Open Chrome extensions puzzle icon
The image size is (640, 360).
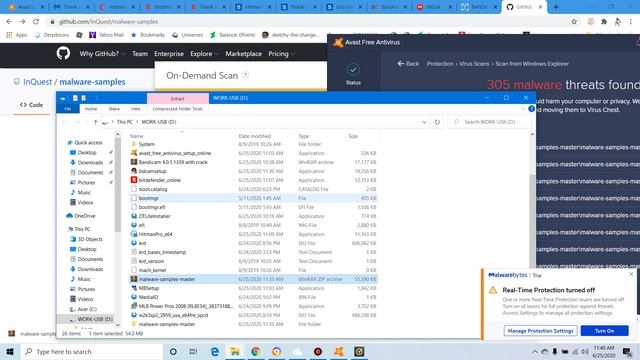[x=604, y=22]
